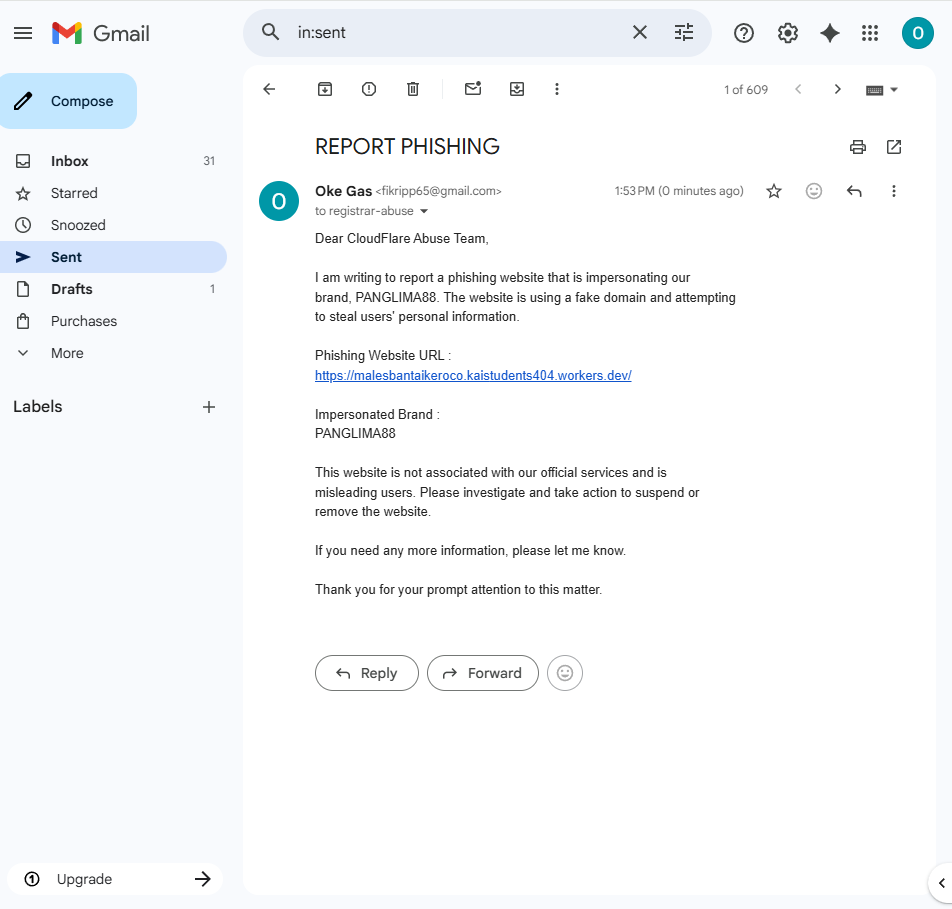This screenshot has height=909, width=952.
Task: Open the Gemini sparkle icon
Action: pyautogui.click(x=829, y=33)
